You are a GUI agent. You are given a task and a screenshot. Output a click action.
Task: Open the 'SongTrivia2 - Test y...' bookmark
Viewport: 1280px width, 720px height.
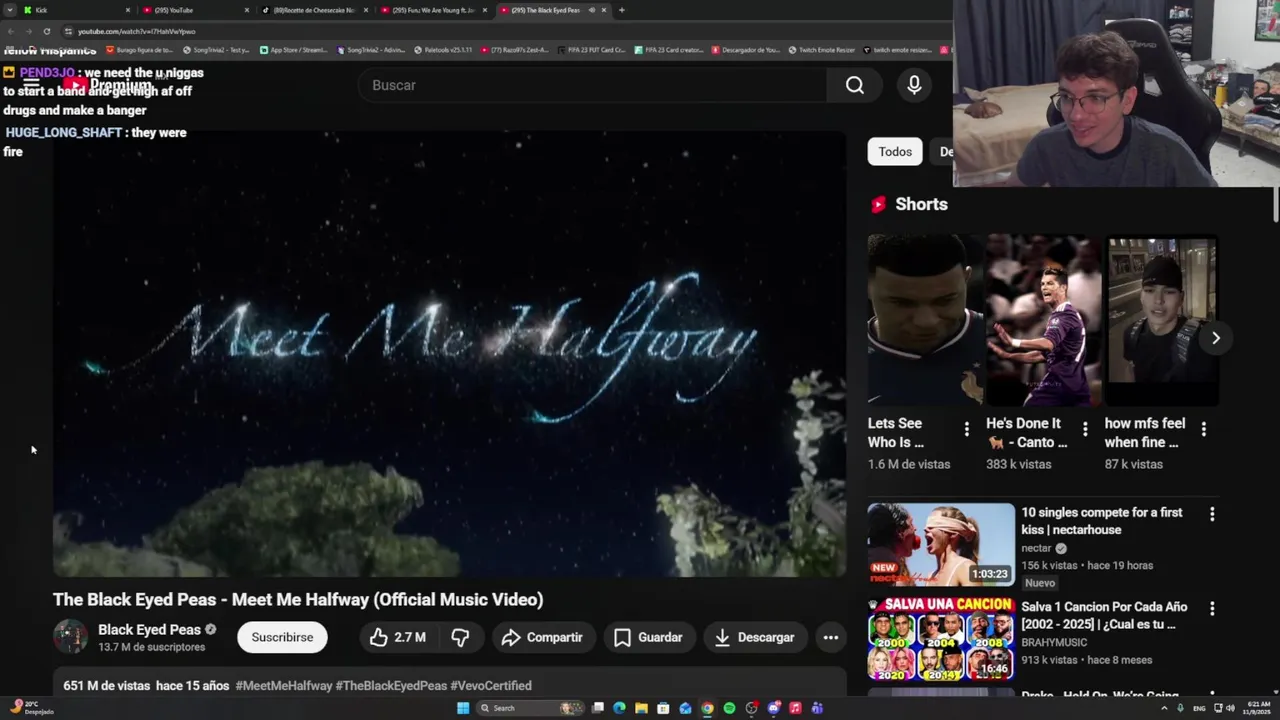pyautogui.click(x=216, y=50)
